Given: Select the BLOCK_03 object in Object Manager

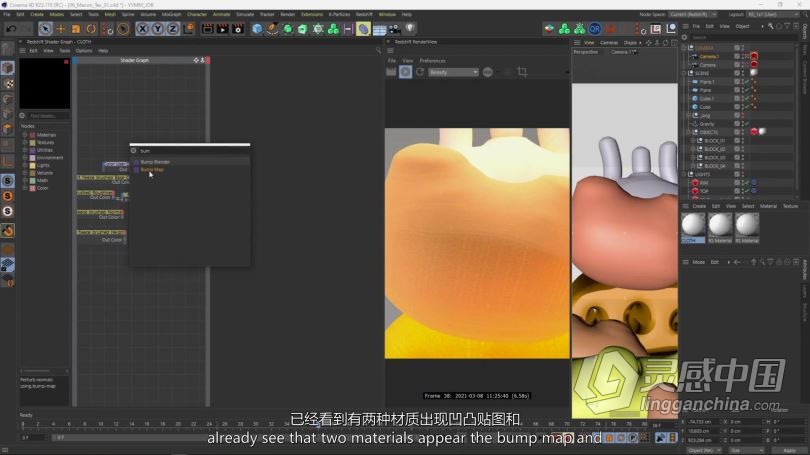Looking at the screenshot, I should 714,158.
